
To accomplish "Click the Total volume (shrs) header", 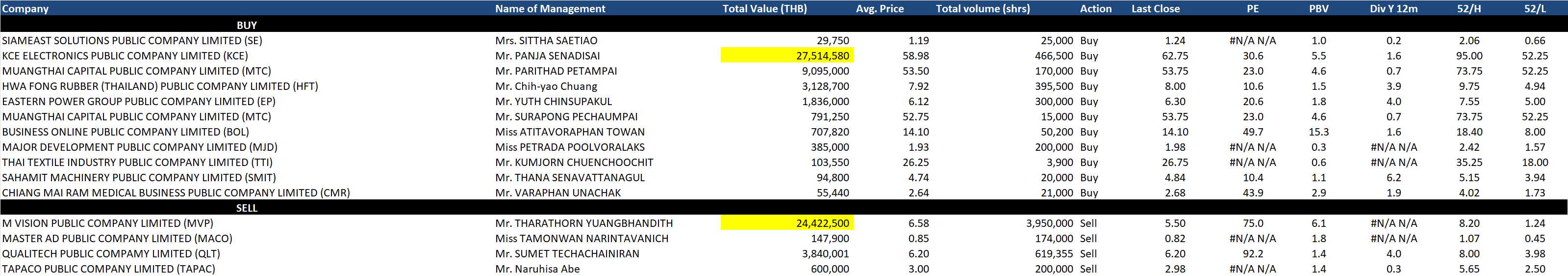I will [983, 8].
